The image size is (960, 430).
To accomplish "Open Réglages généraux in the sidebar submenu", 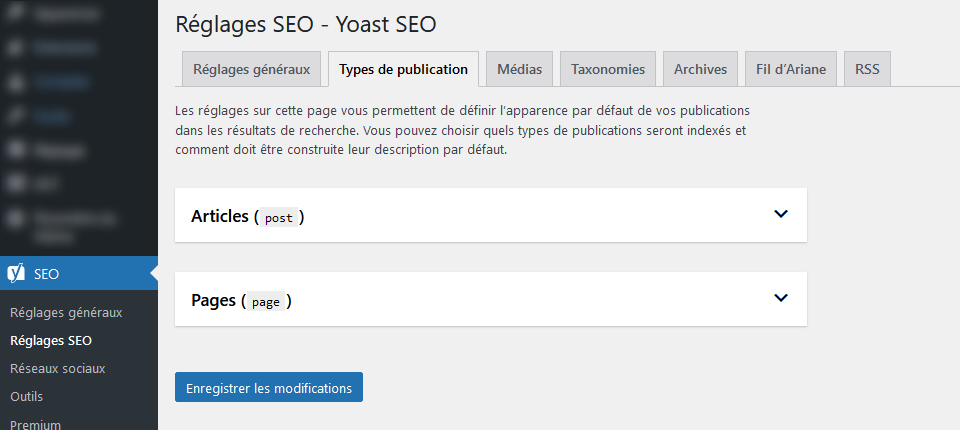I will pyautogui.click(x=66, y=312).
